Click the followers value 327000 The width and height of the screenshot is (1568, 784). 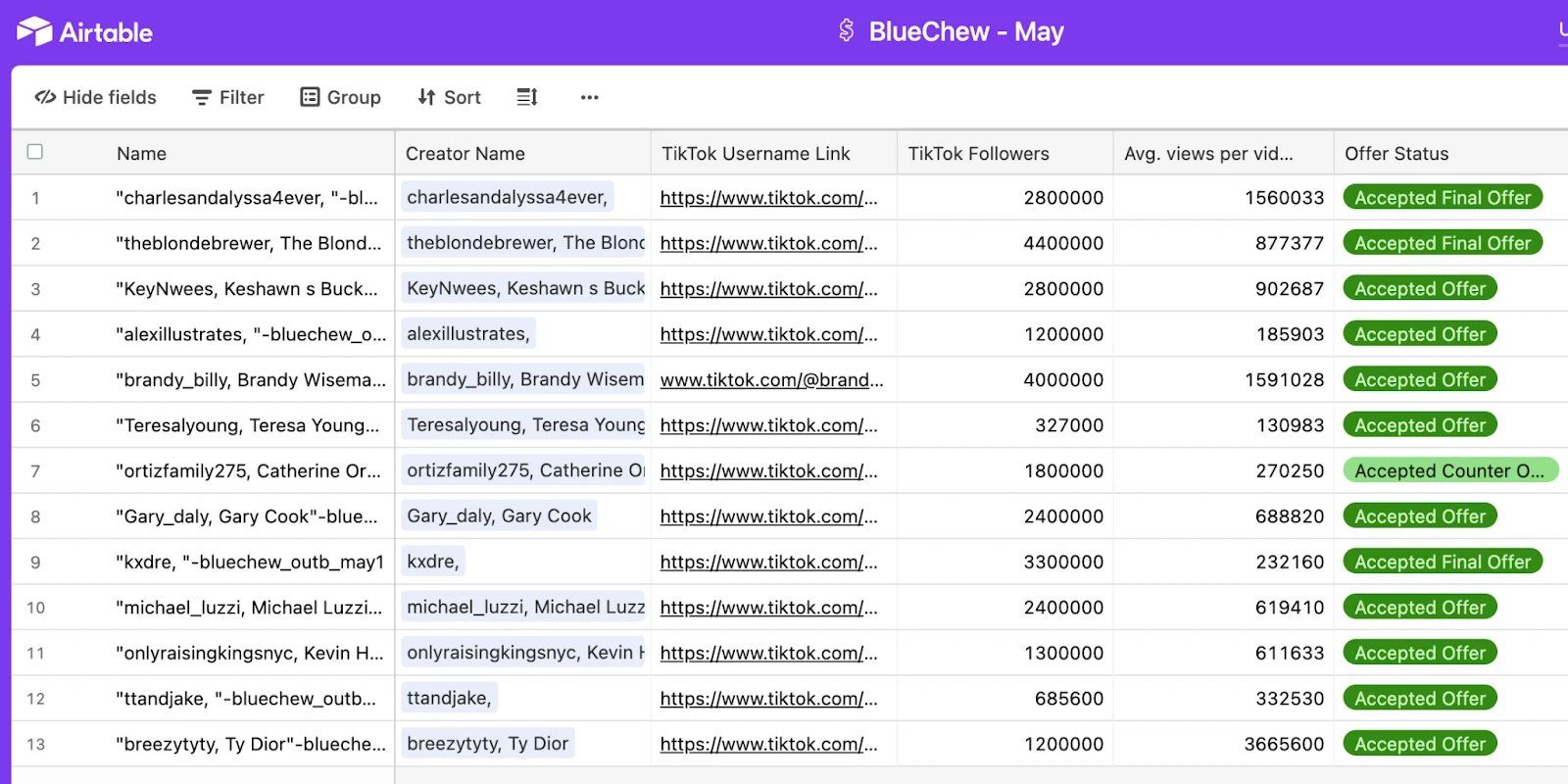tap(1069, 425)
